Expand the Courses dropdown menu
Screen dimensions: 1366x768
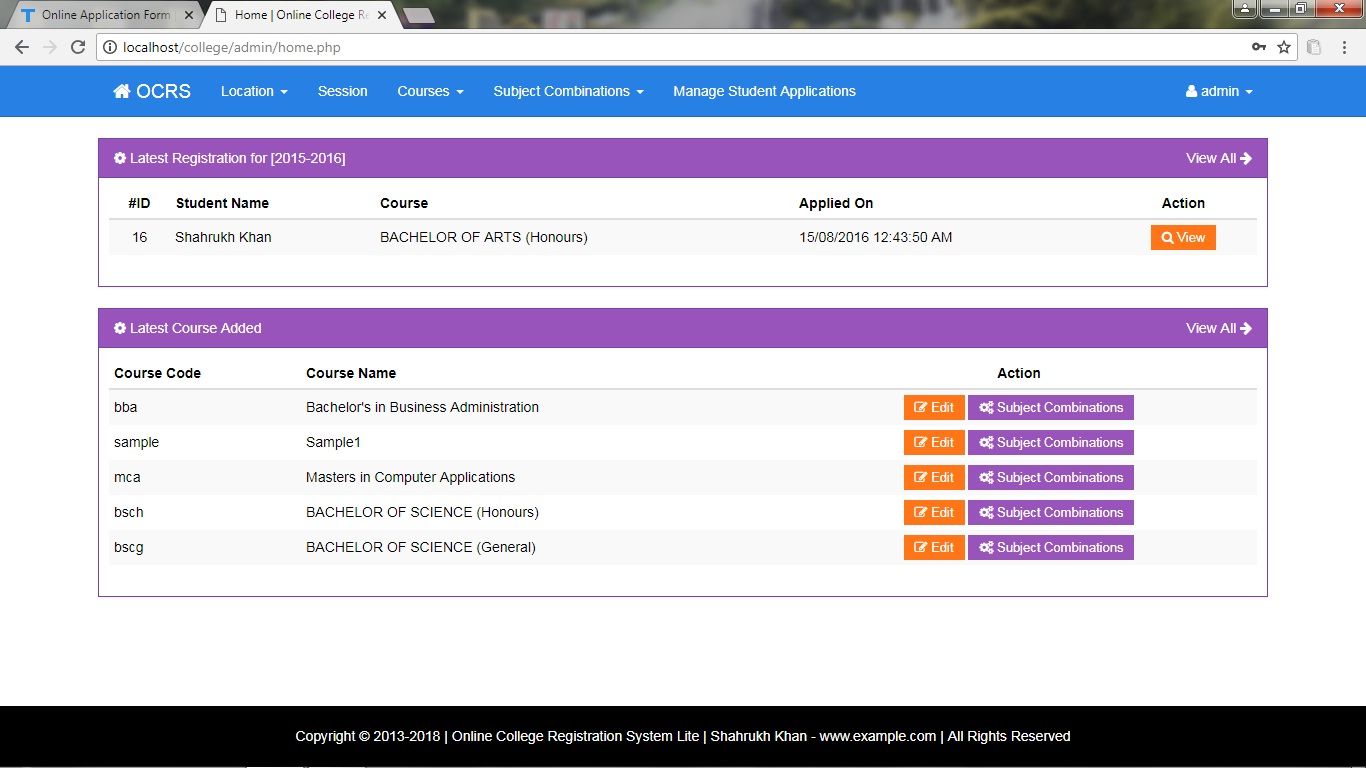430,91
